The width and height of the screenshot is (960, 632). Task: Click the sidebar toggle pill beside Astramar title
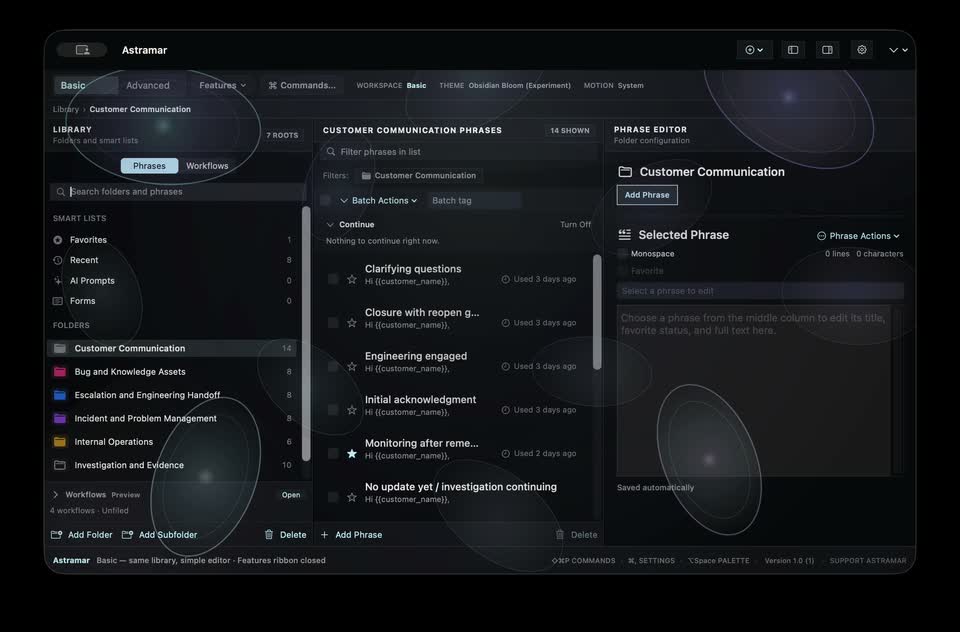tap(82, 50)
